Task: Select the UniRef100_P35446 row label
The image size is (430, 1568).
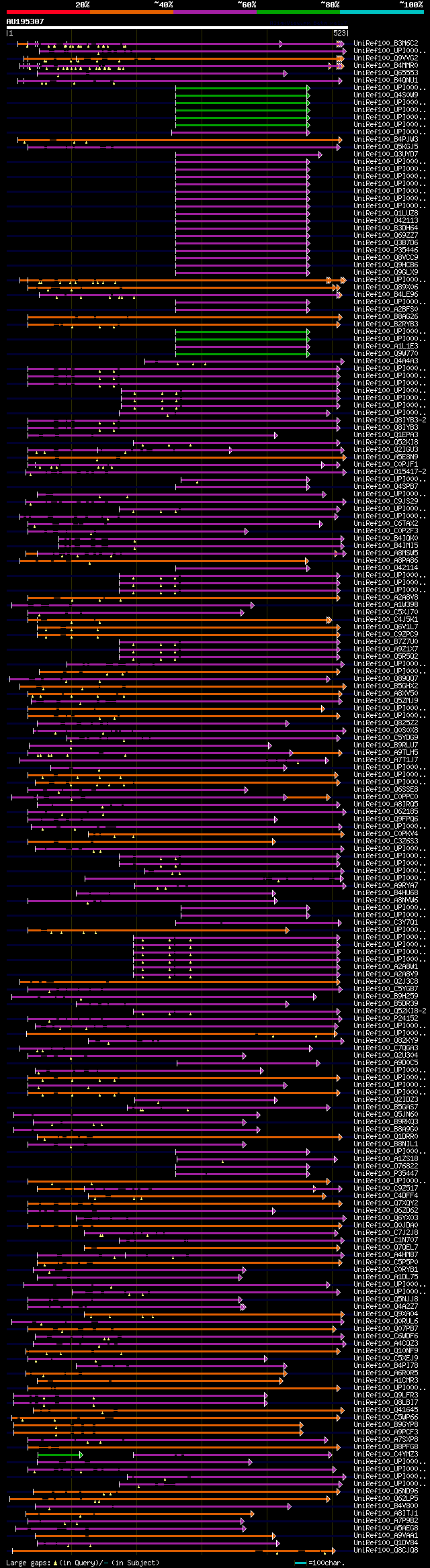Action: click(x=386, y=250)
